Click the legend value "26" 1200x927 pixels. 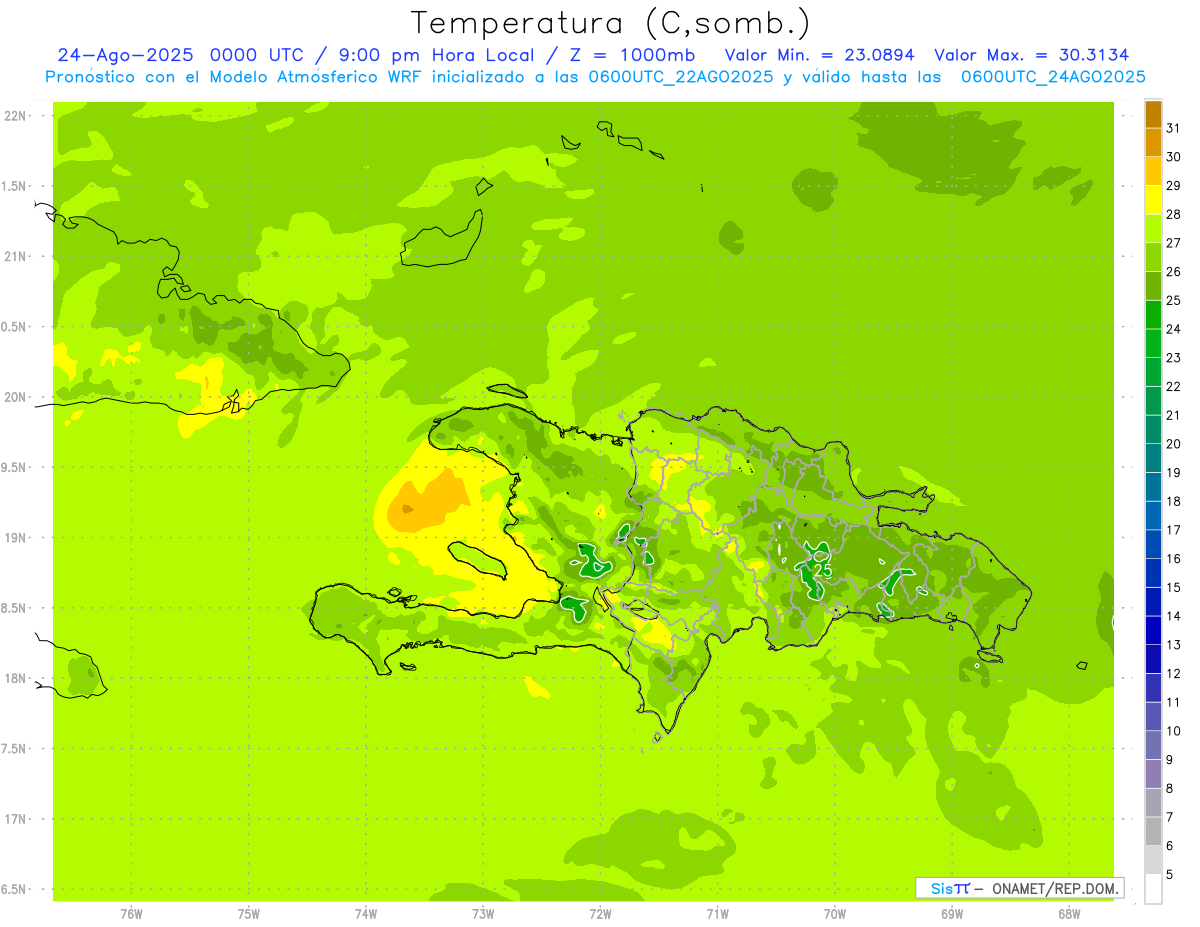pos(1173,272)
